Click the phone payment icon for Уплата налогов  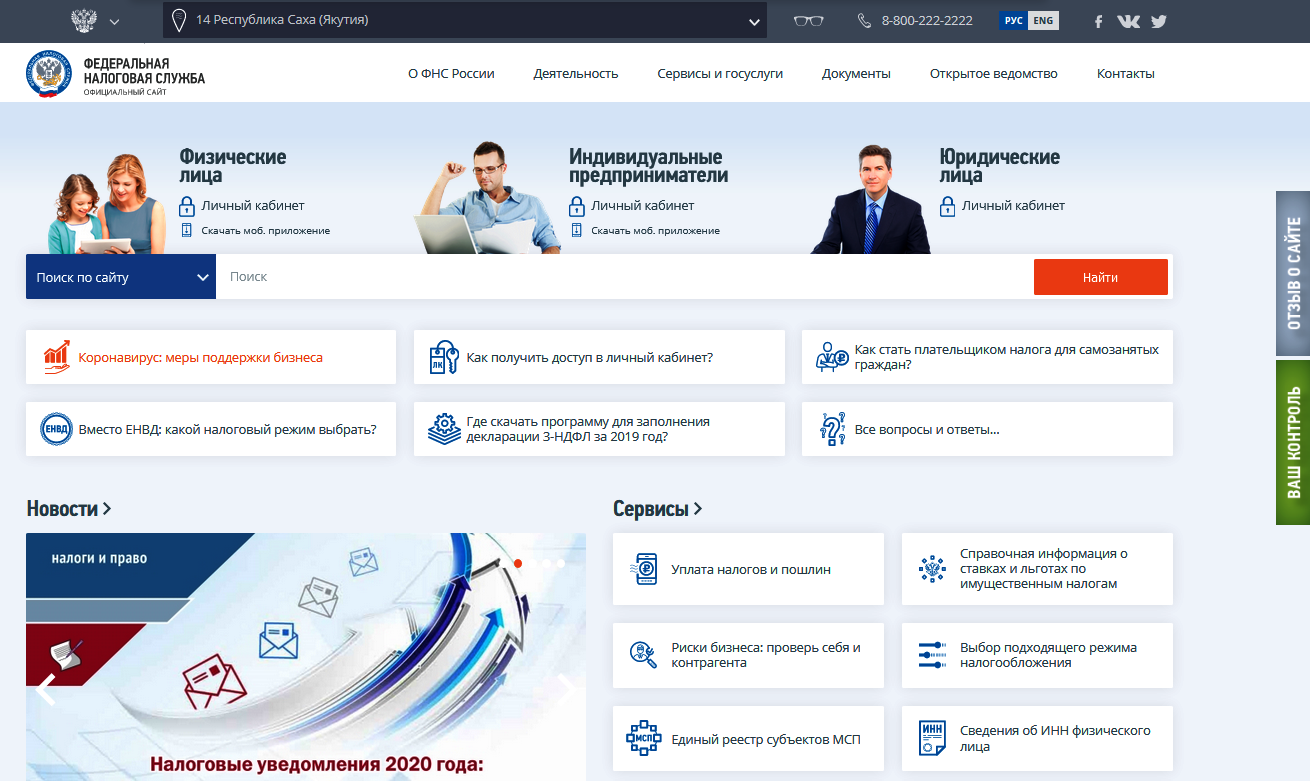(645, 569)
